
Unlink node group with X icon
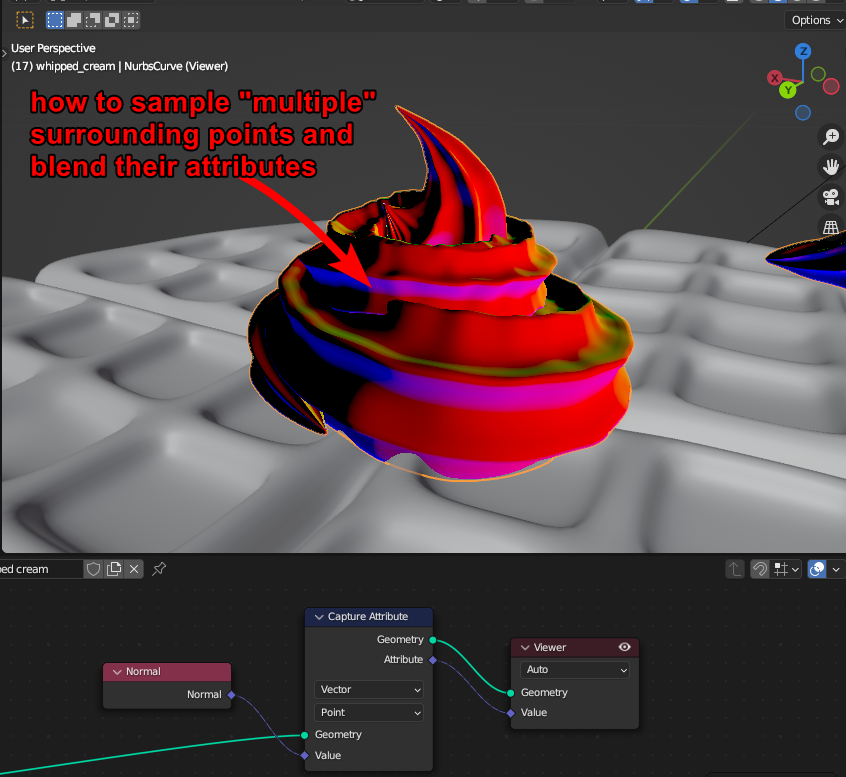[x=134, y=569]
